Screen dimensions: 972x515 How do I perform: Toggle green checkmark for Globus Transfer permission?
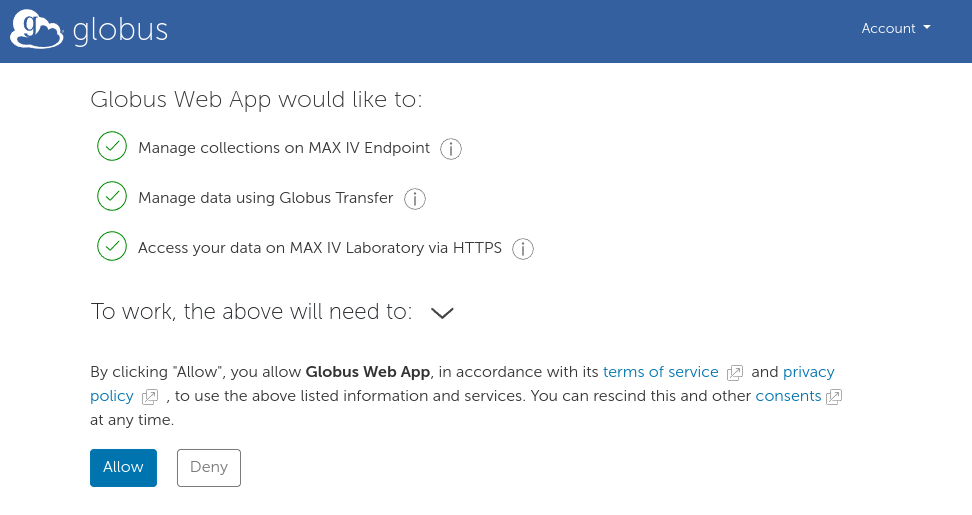112,197
